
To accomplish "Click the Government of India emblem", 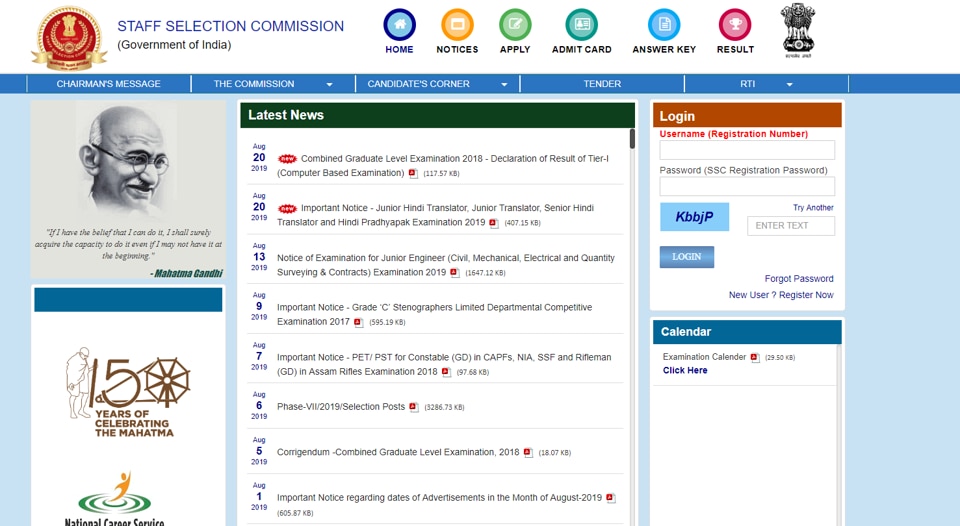I will [x=798, y=30].
